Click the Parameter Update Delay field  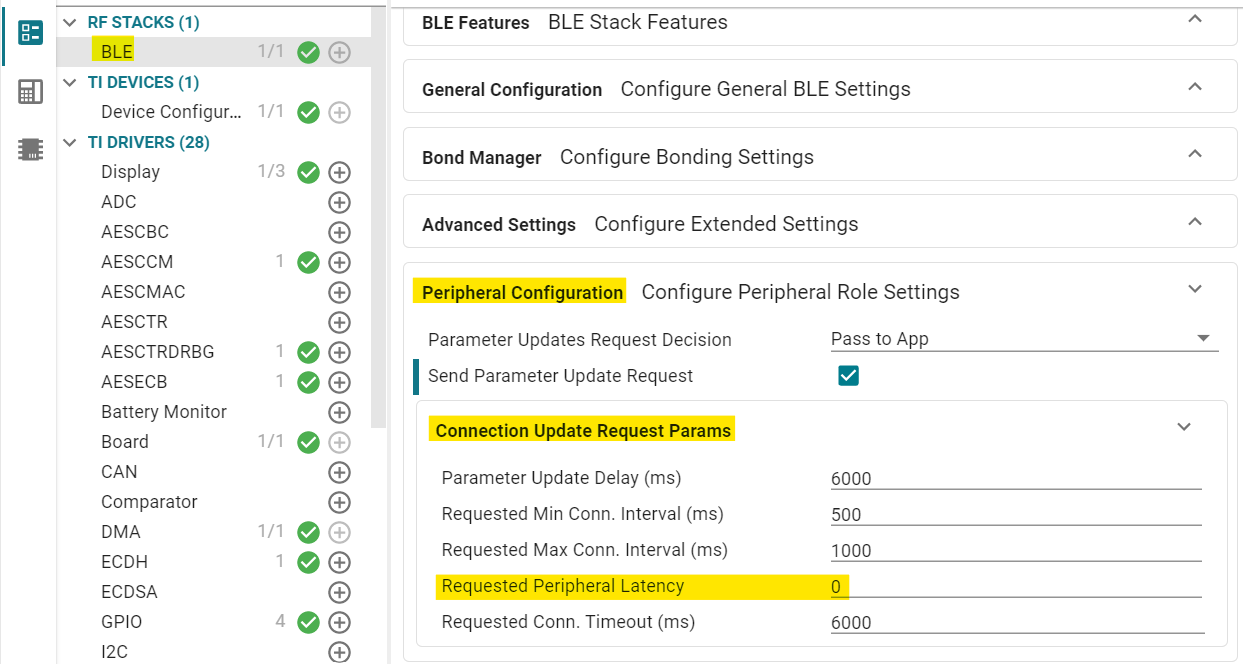point(1015,478)
